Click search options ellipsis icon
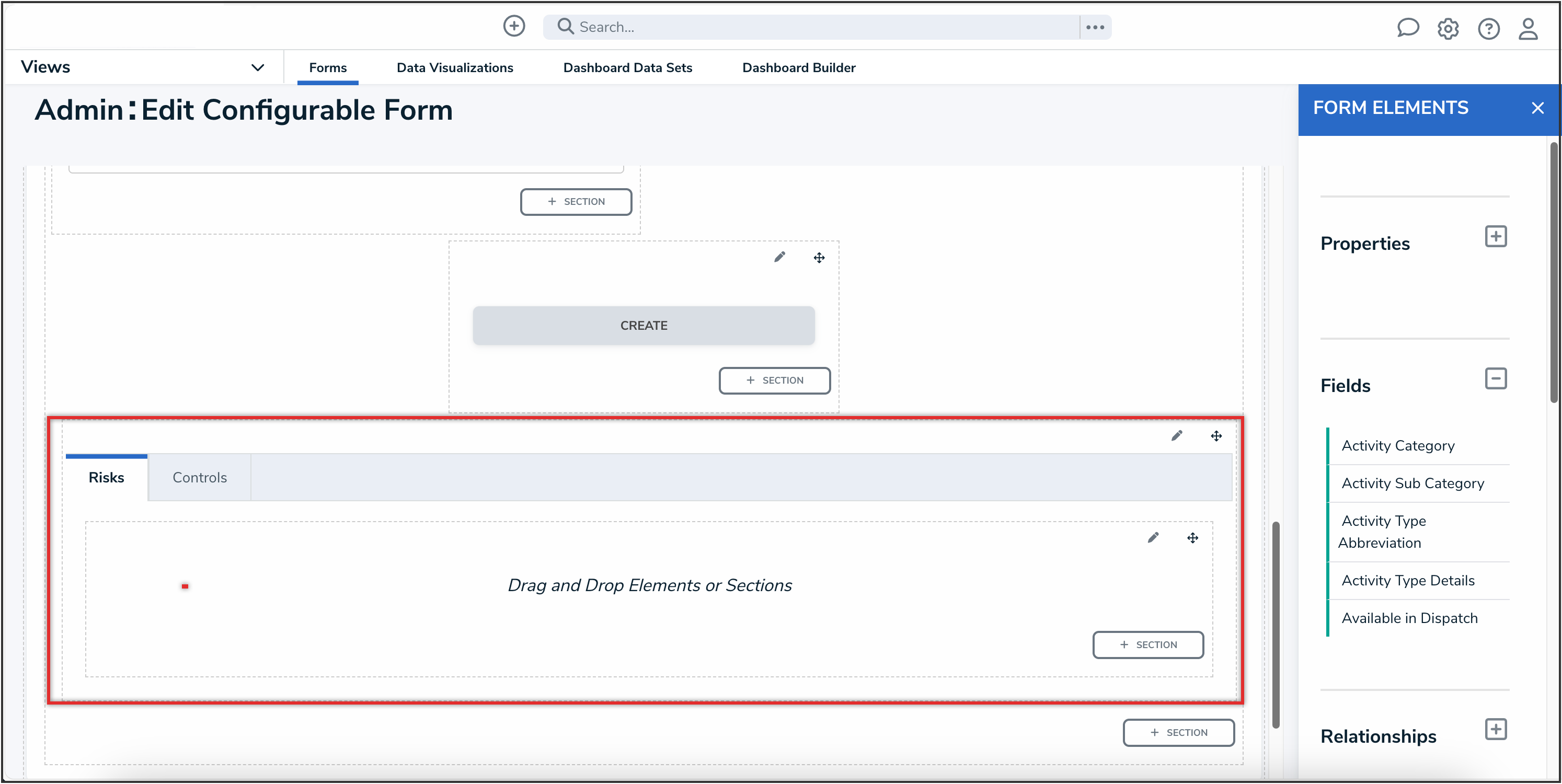This screenshot has height=784, width=1562. 1095,27
